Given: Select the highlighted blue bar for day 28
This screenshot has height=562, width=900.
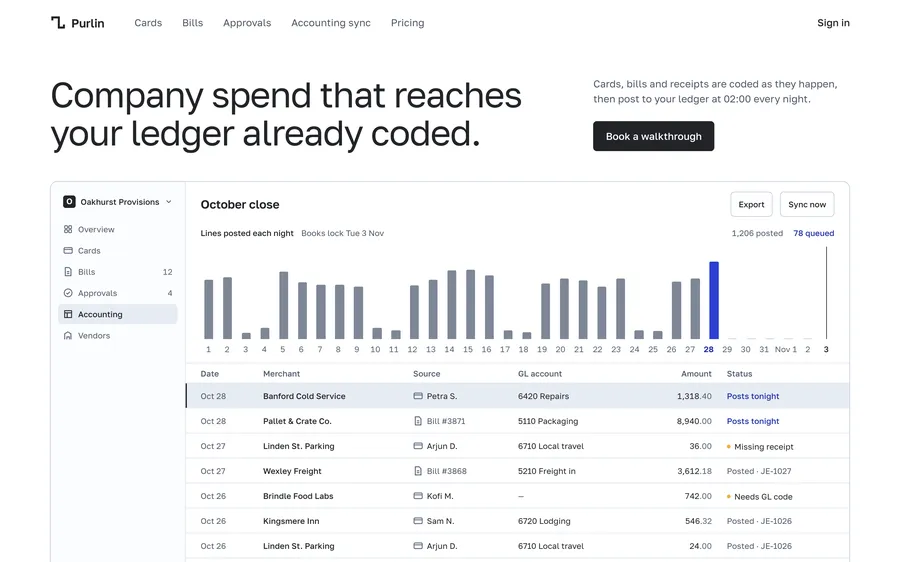Looking at the screenshot, I should (714, 300).
